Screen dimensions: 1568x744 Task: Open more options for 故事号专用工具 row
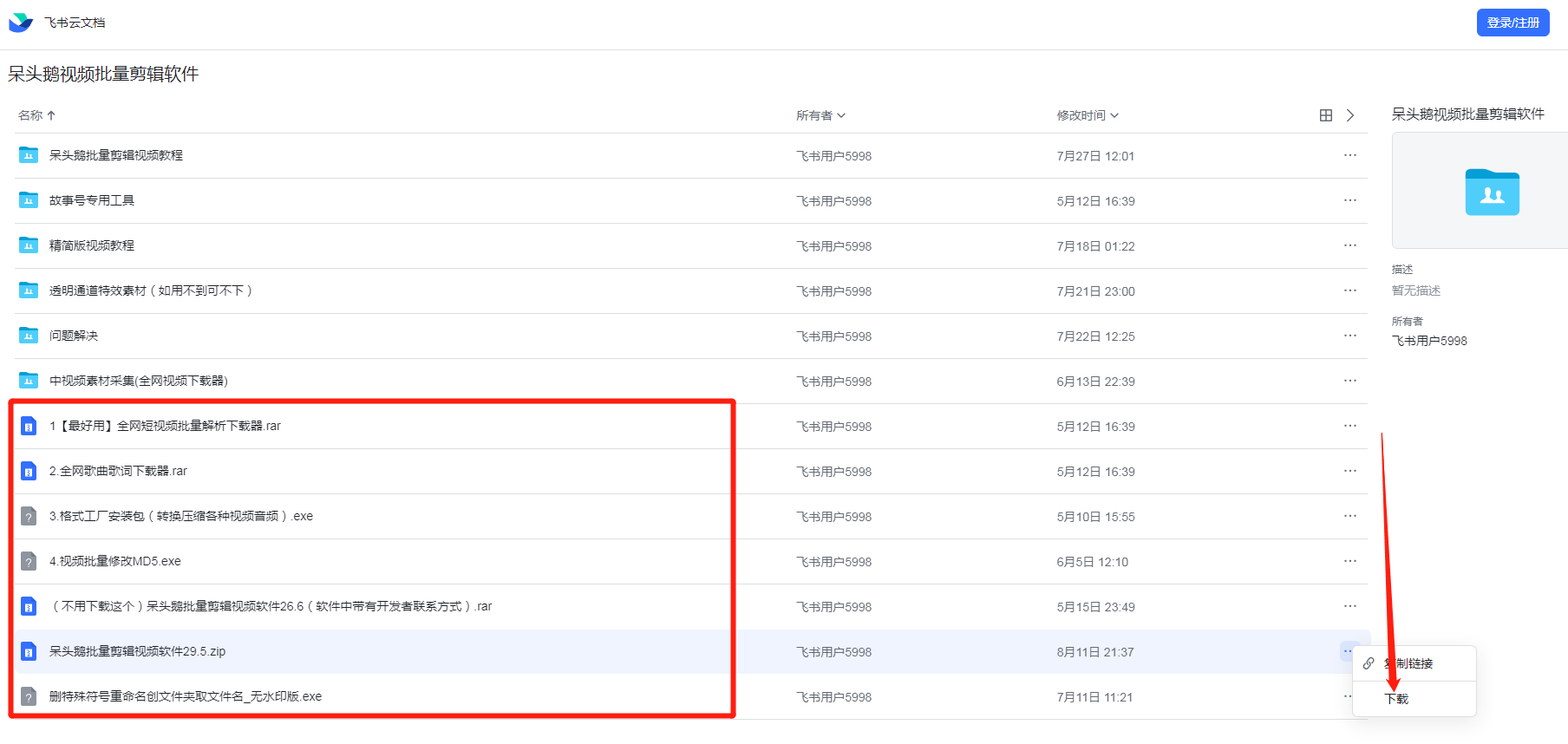pos(1349,200)
